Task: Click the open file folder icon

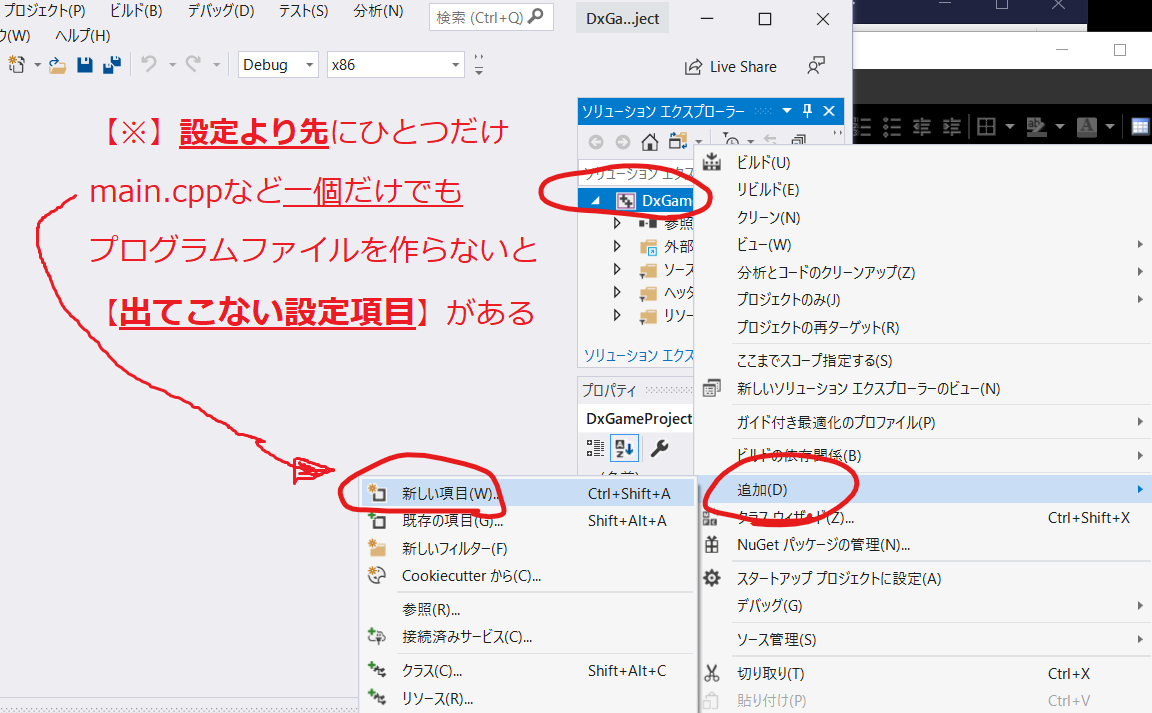Action: (x=57, y=65)
